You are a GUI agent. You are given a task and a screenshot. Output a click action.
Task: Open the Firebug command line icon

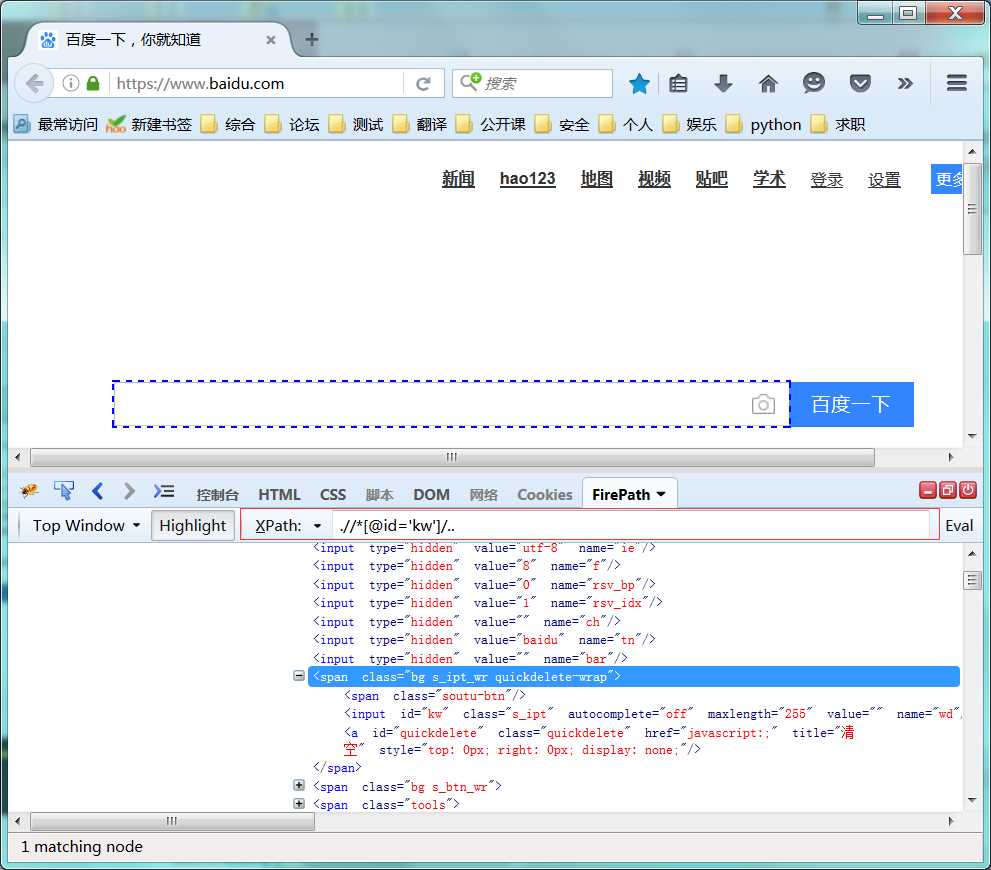click(164, 491)
